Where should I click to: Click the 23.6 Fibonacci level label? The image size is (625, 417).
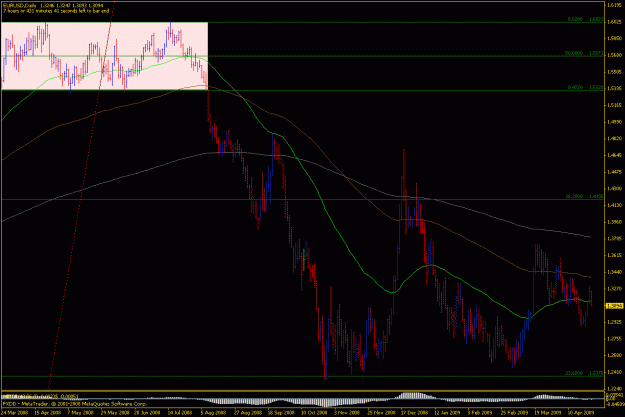pos(584,374)
